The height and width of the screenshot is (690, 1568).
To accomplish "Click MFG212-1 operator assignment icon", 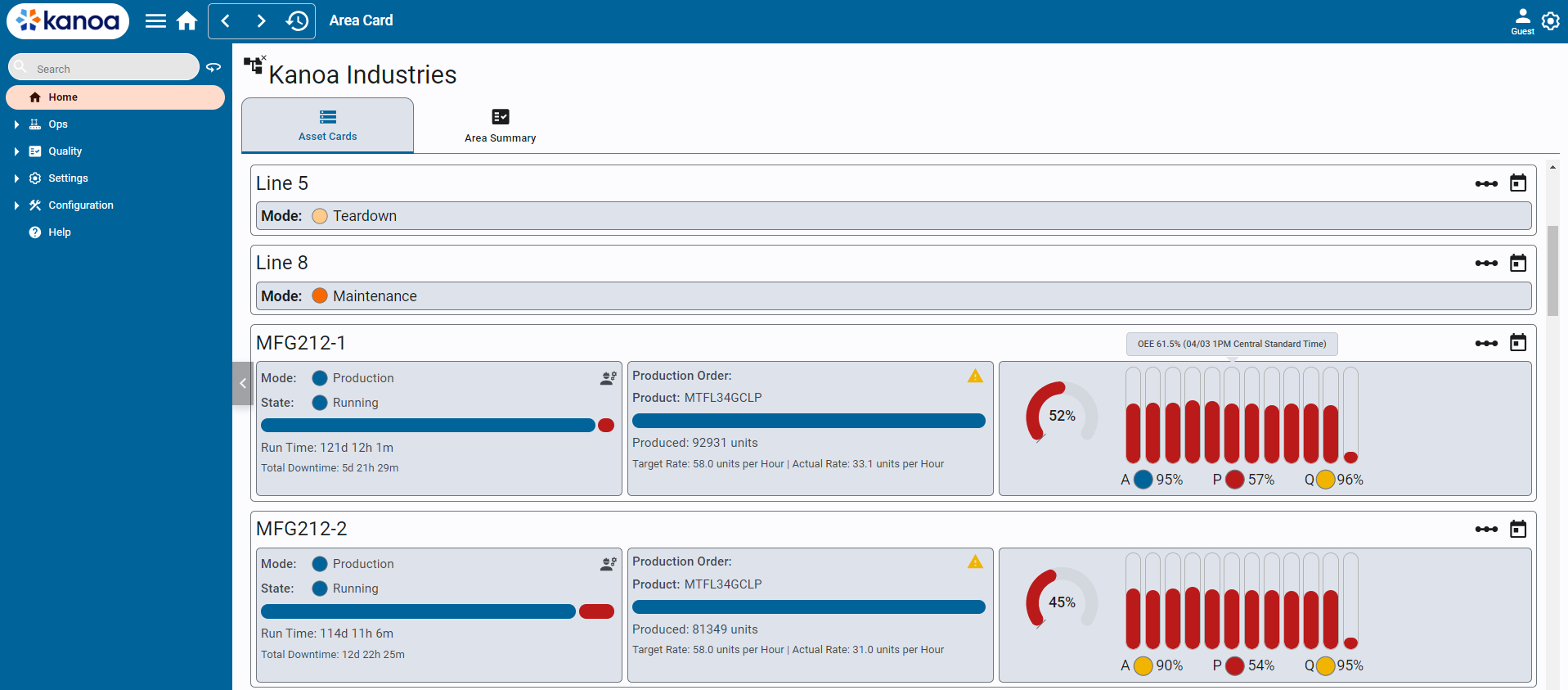I will [609, 378].
